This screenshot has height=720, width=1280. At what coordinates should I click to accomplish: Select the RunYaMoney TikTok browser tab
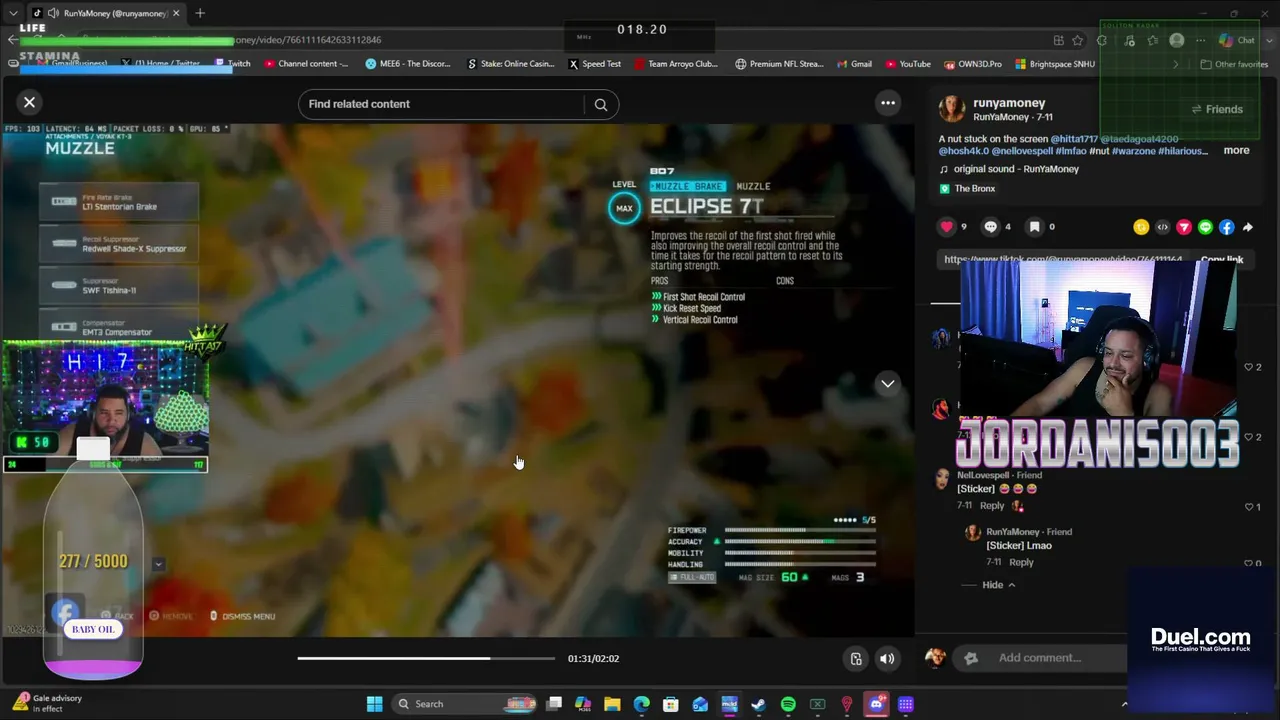click(x=106, y=13)
